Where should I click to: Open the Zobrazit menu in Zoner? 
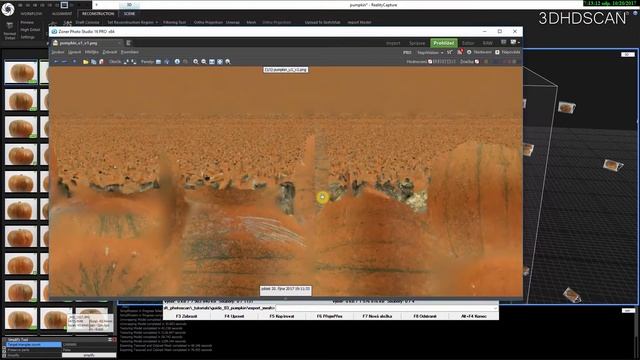point(109,52)
